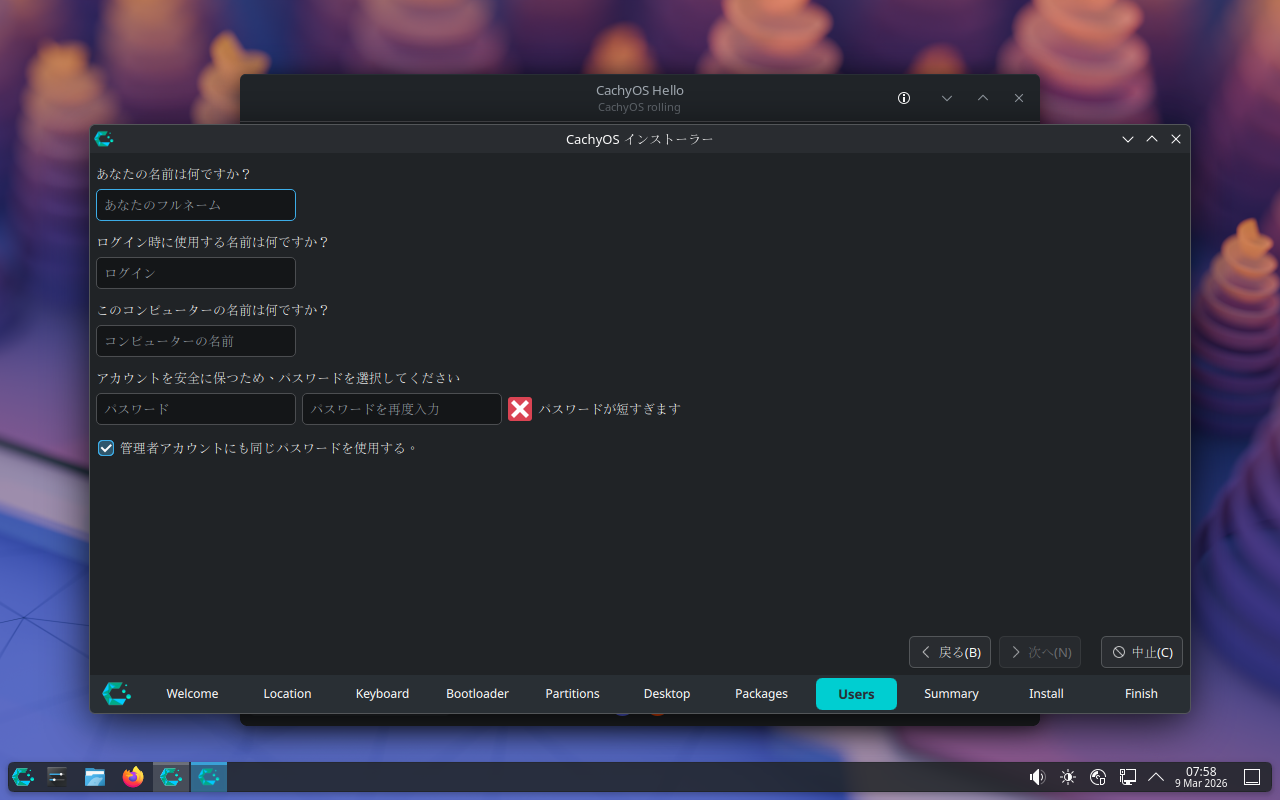1280x800 pixels.
Task: Open the clock showing 07:58
Action: [x=1201, y=777]
